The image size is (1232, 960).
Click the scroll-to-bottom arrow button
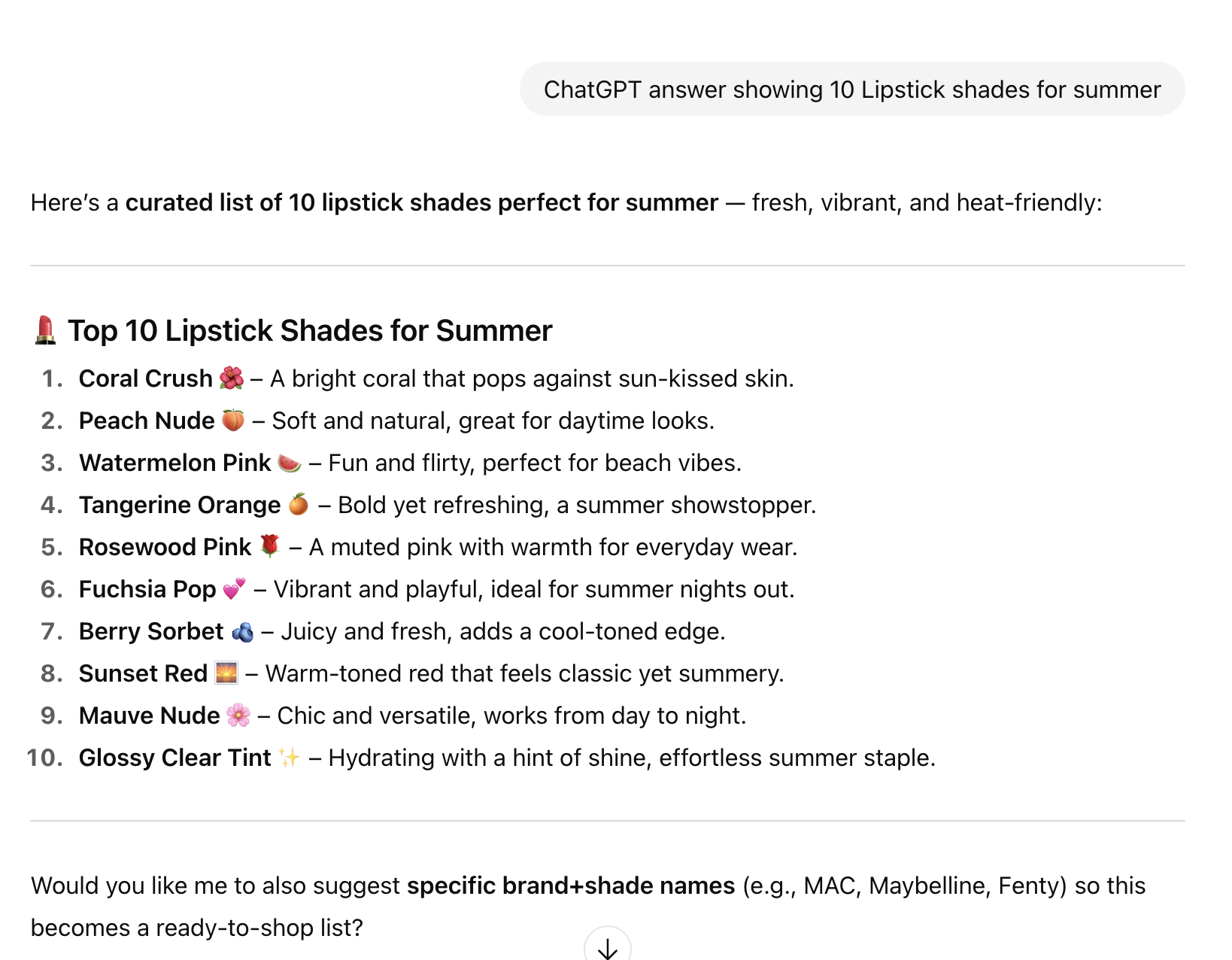(x=607, y=946)
